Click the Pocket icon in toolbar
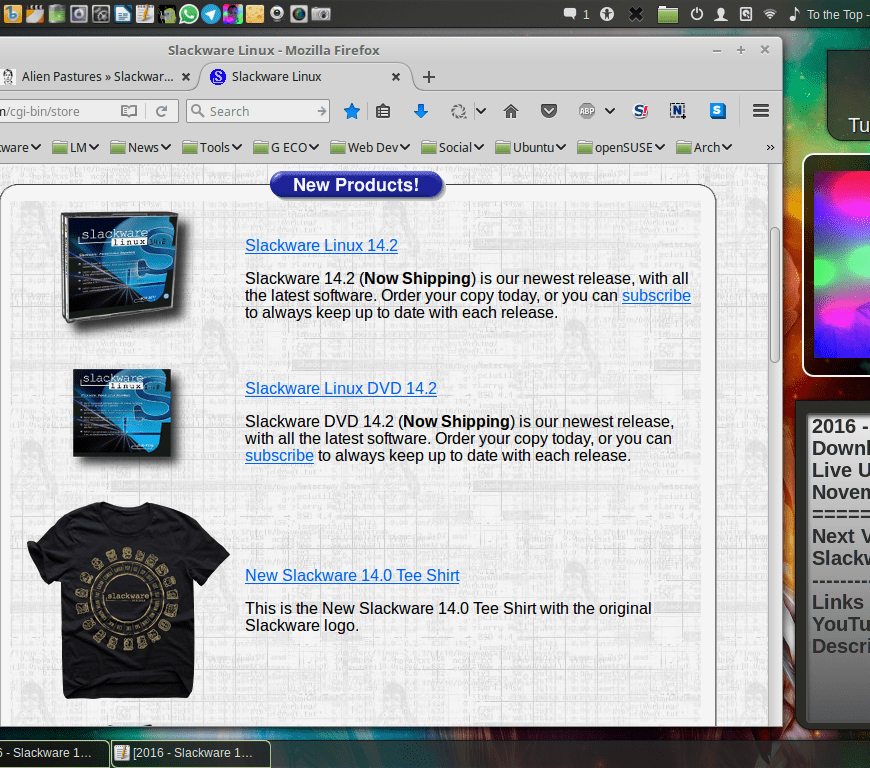 pyautogui.click(x=549, y=111)
